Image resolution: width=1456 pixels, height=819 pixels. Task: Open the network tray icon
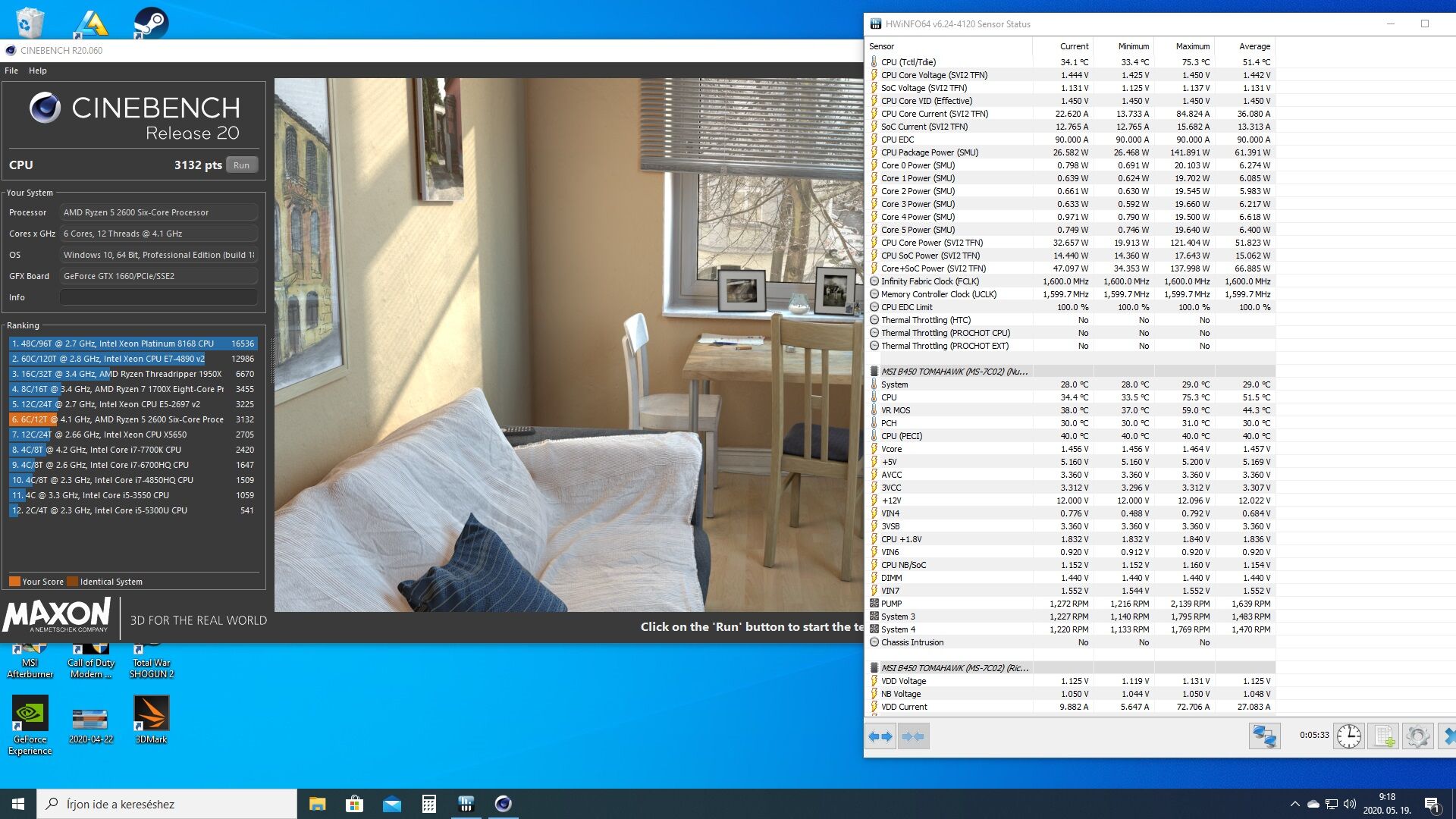(1332, 804)
